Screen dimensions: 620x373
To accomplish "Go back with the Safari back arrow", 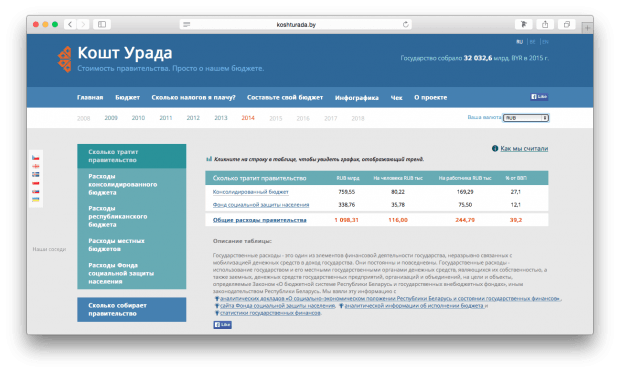I will (70, 25).
